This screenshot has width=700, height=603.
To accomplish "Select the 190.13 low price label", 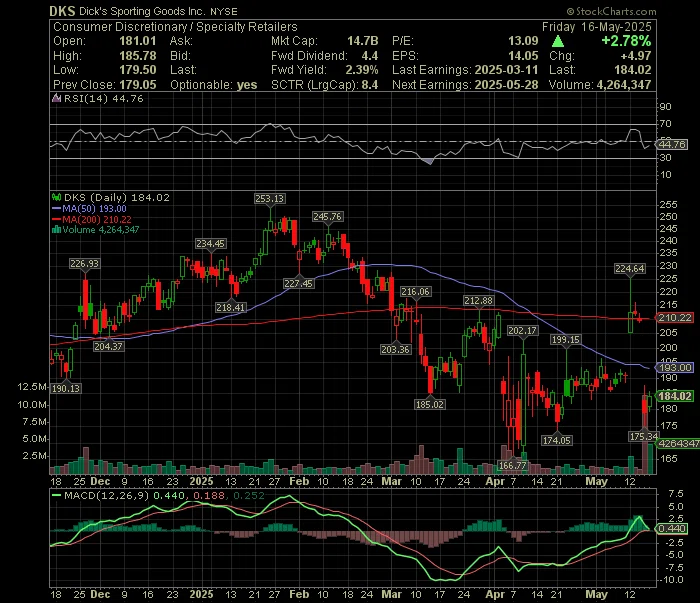I will 66,388.
